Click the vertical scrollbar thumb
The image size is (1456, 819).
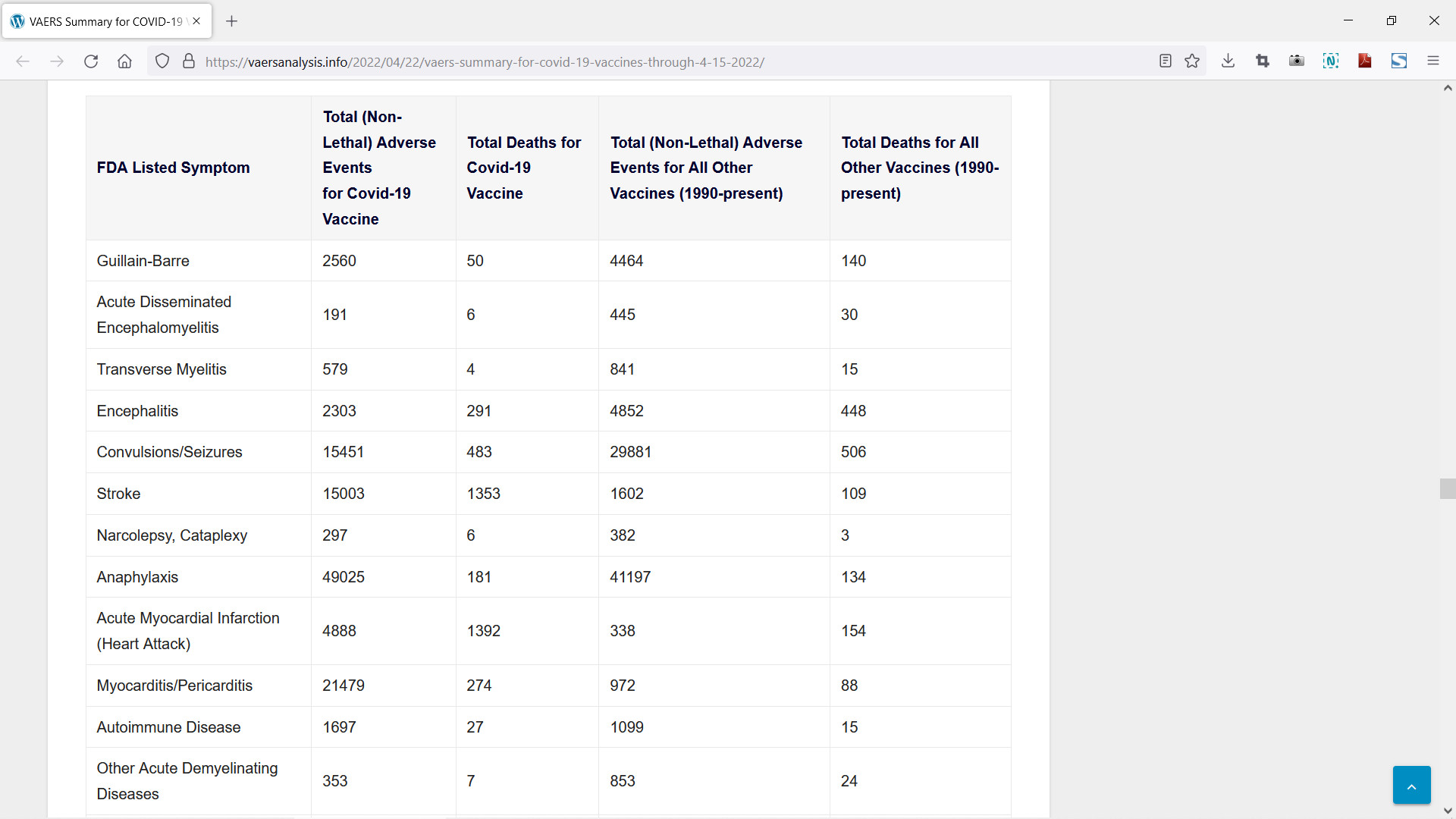tap(1447, 488)
